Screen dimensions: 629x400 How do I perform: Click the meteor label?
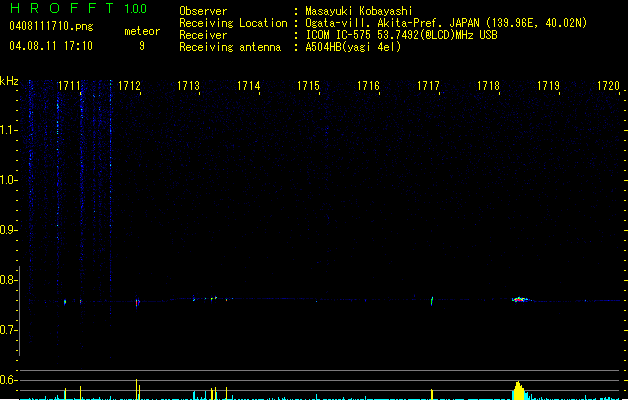coord(142,31)
